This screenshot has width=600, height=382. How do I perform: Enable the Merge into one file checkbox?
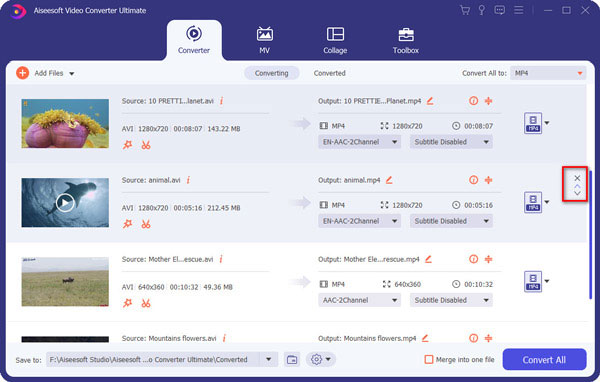[x=429, y=359]
